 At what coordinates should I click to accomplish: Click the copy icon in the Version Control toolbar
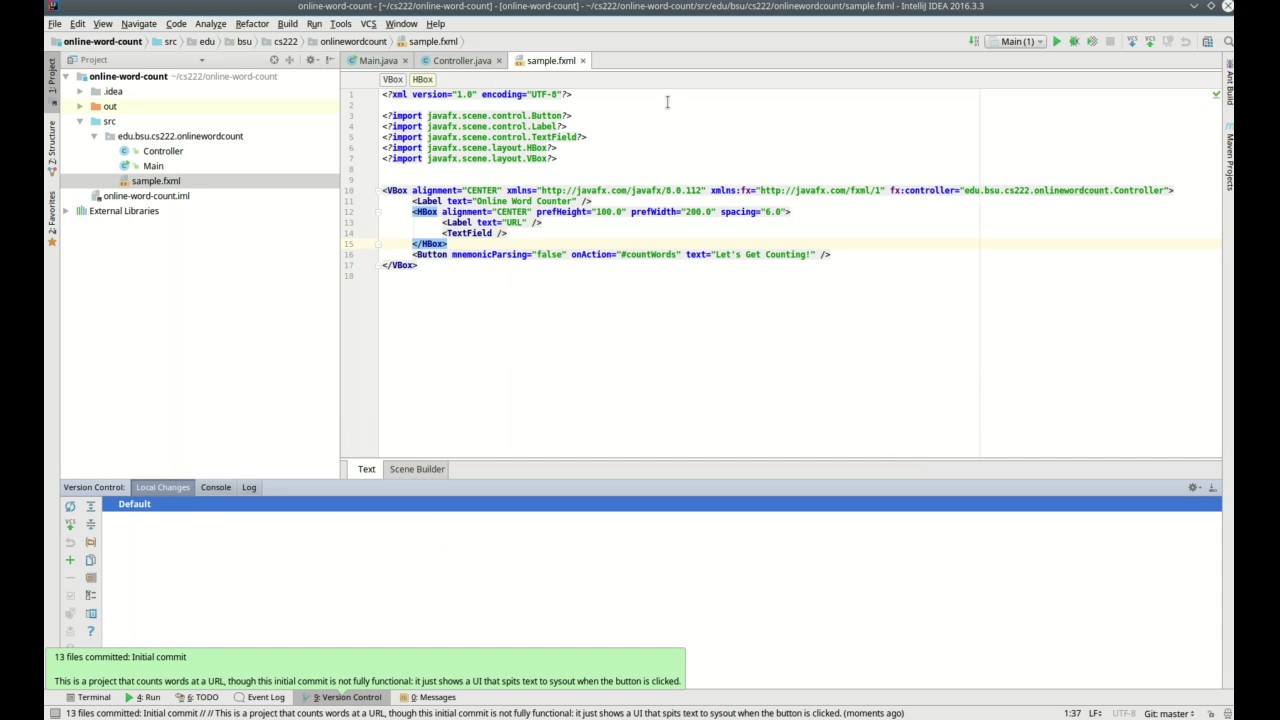tap(91, 560)
